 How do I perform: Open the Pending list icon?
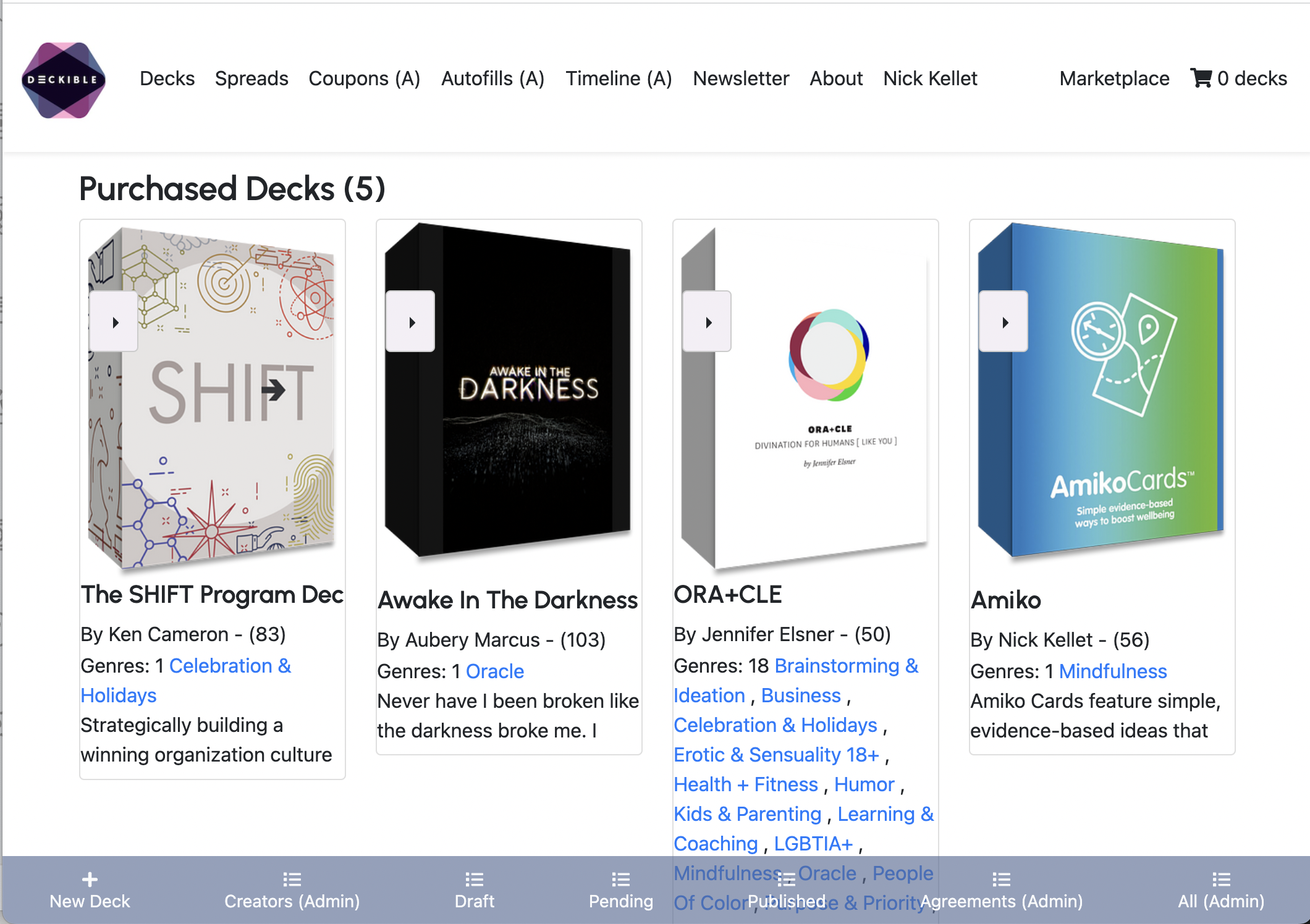(620, 879)
